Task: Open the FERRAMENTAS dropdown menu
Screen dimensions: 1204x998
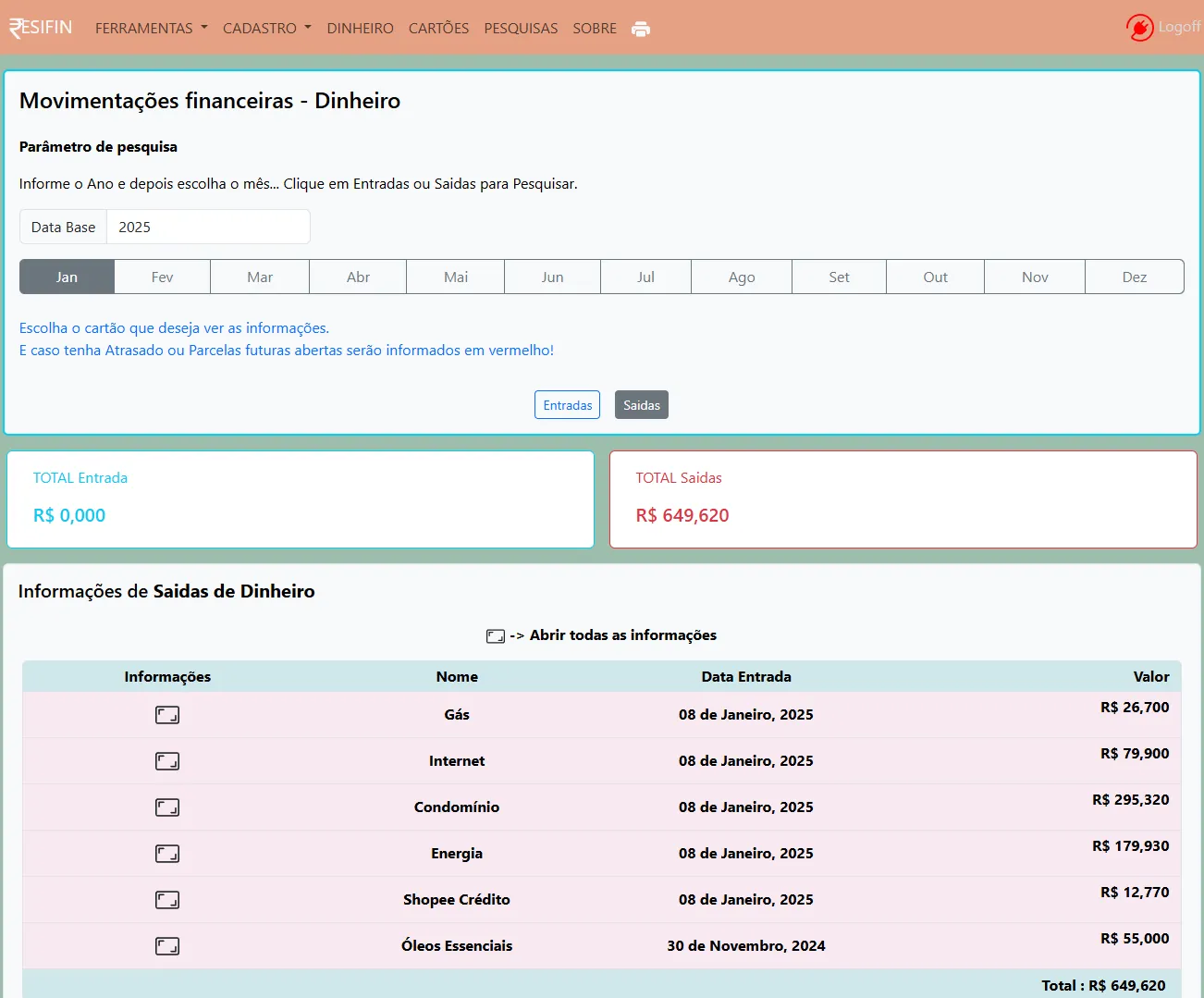Action: tap(151, 29)
